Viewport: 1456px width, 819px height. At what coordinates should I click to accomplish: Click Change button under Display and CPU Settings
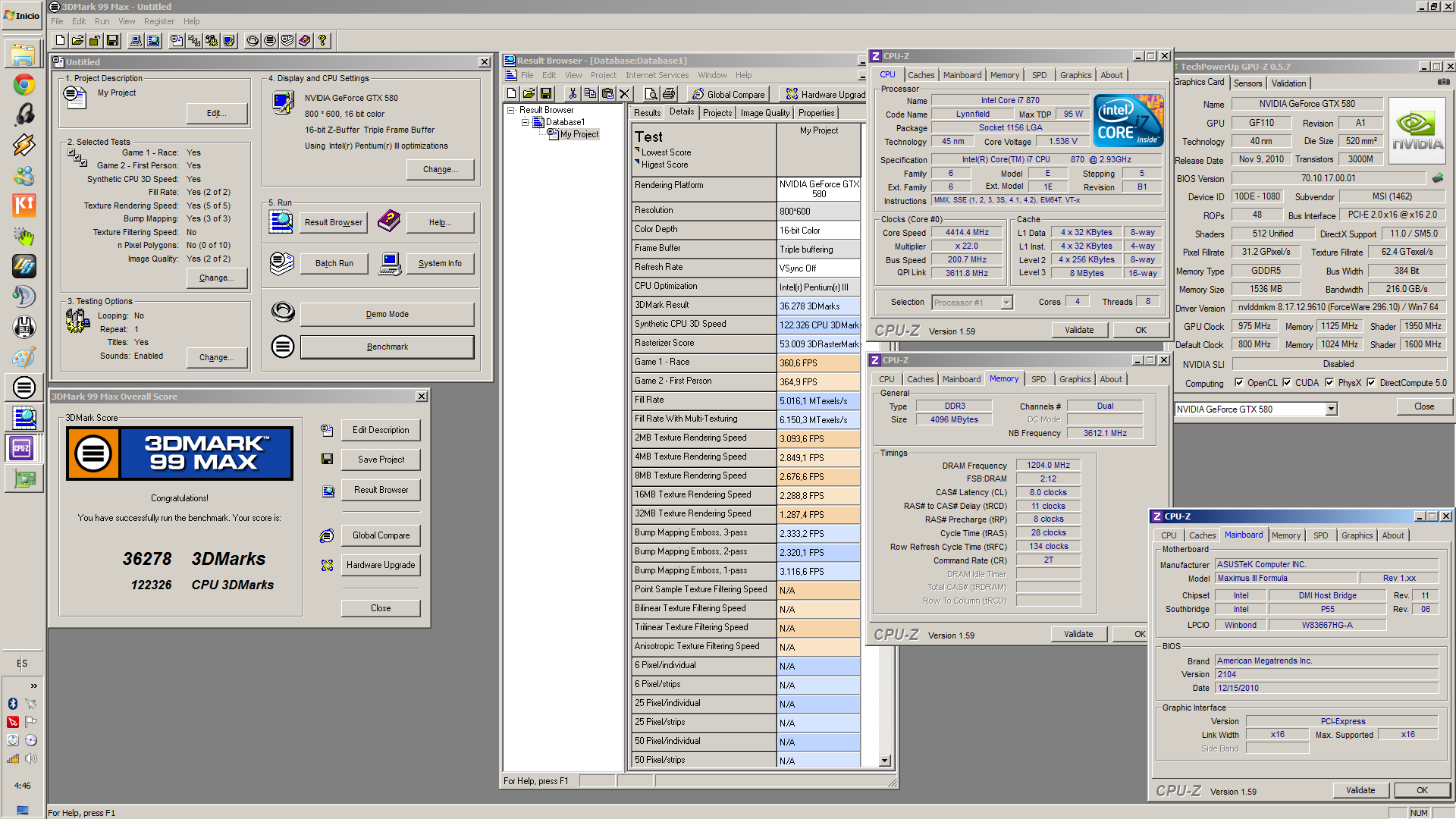(x=441, y=169)
